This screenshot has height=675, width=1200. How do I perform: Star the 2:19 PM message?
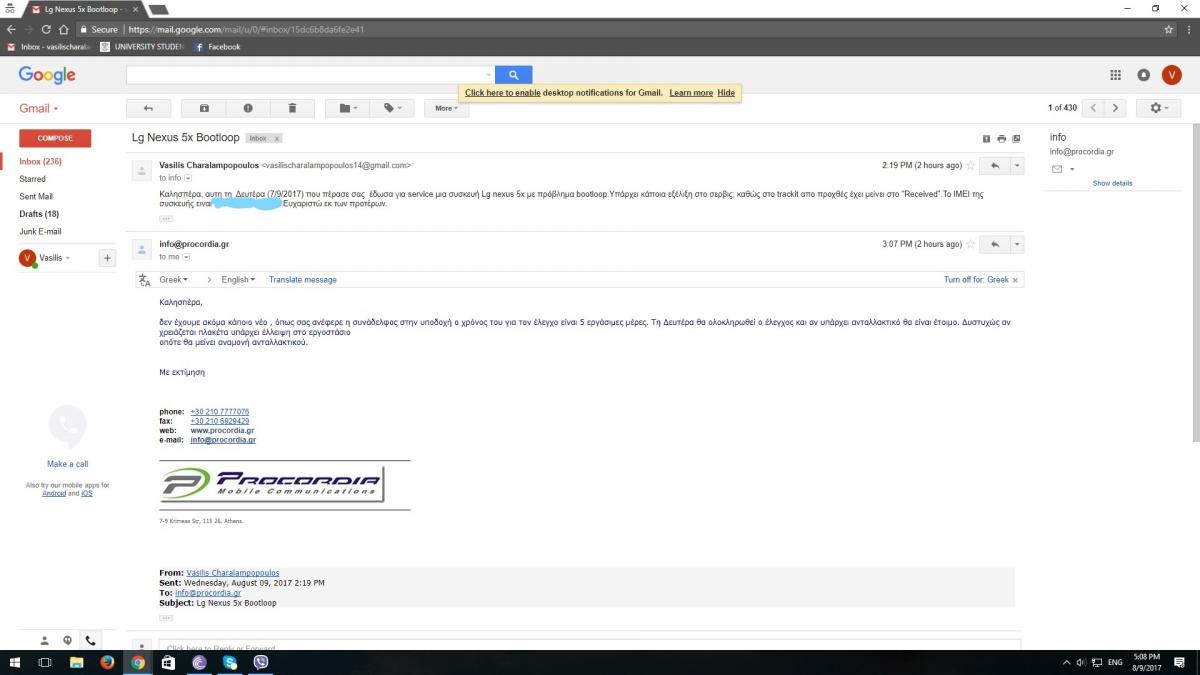(x=970, y=165)
